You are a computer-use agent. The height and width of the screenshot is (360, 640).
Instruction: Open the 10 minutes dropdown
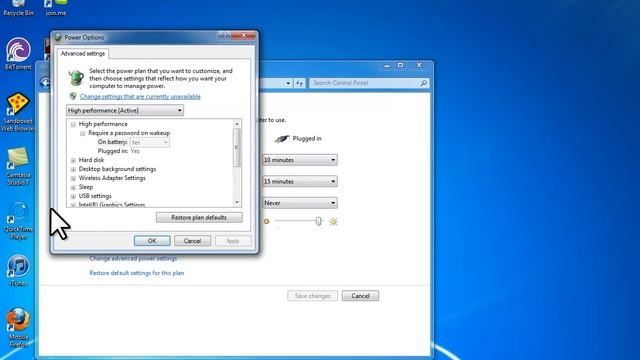click(x=300, y=160)
